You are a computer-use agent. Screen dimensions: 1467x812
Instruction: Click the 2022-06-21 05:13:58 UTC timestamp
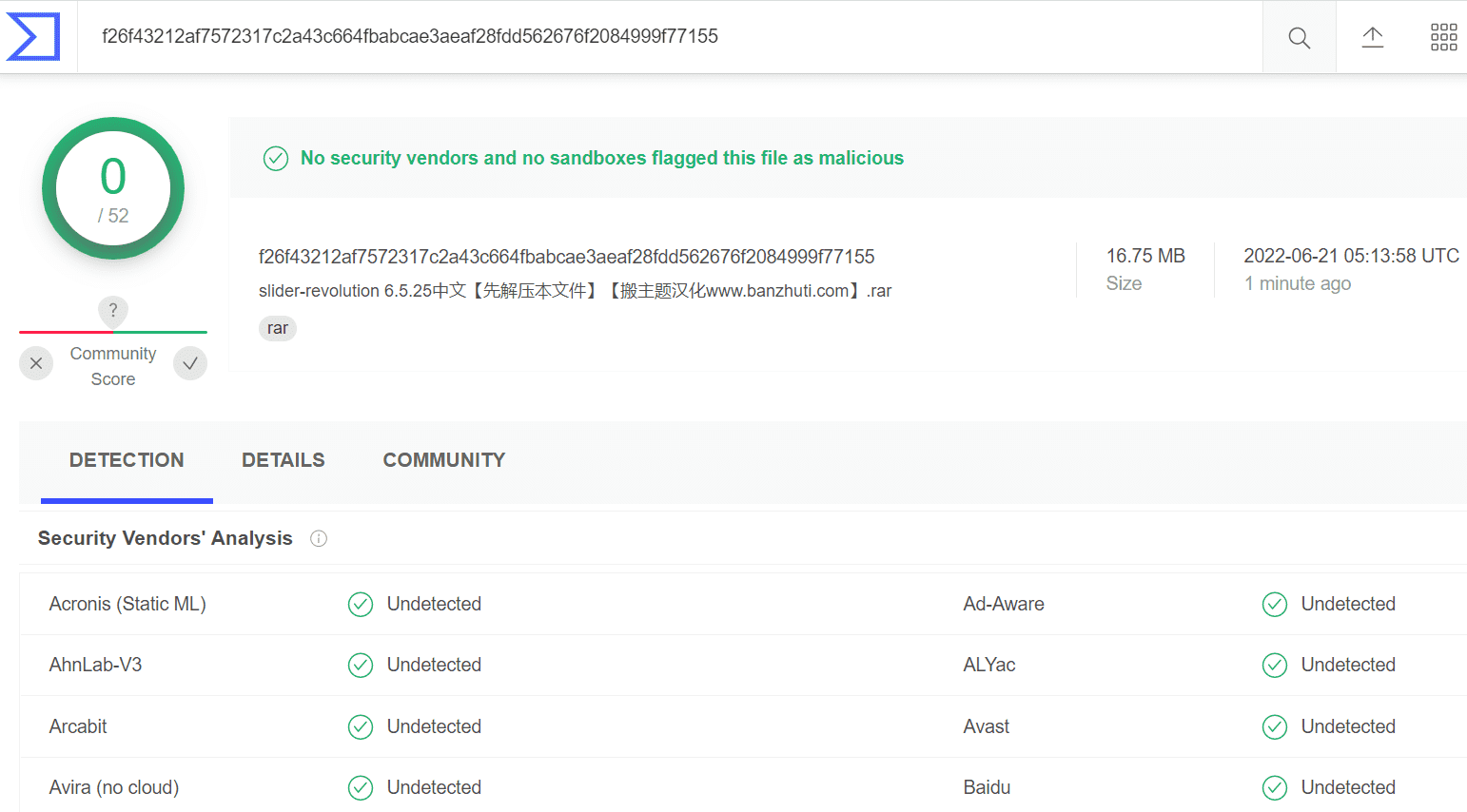[1351, 256]
